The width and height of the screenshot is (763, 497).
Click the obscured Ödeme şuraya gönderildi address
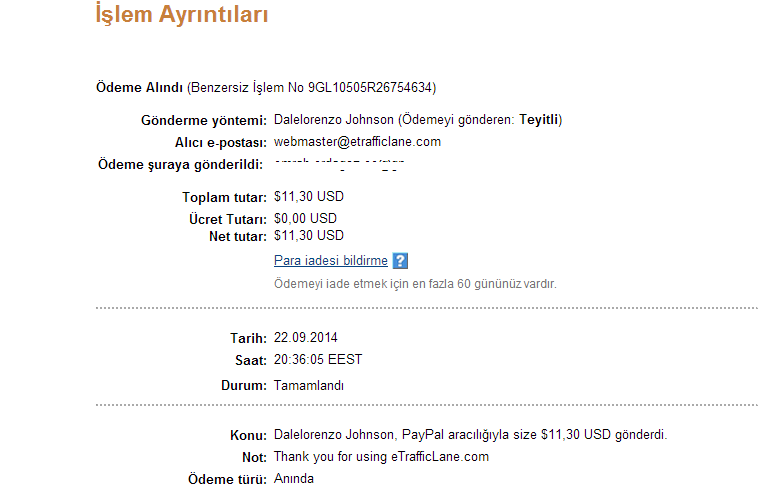[339, 165]
